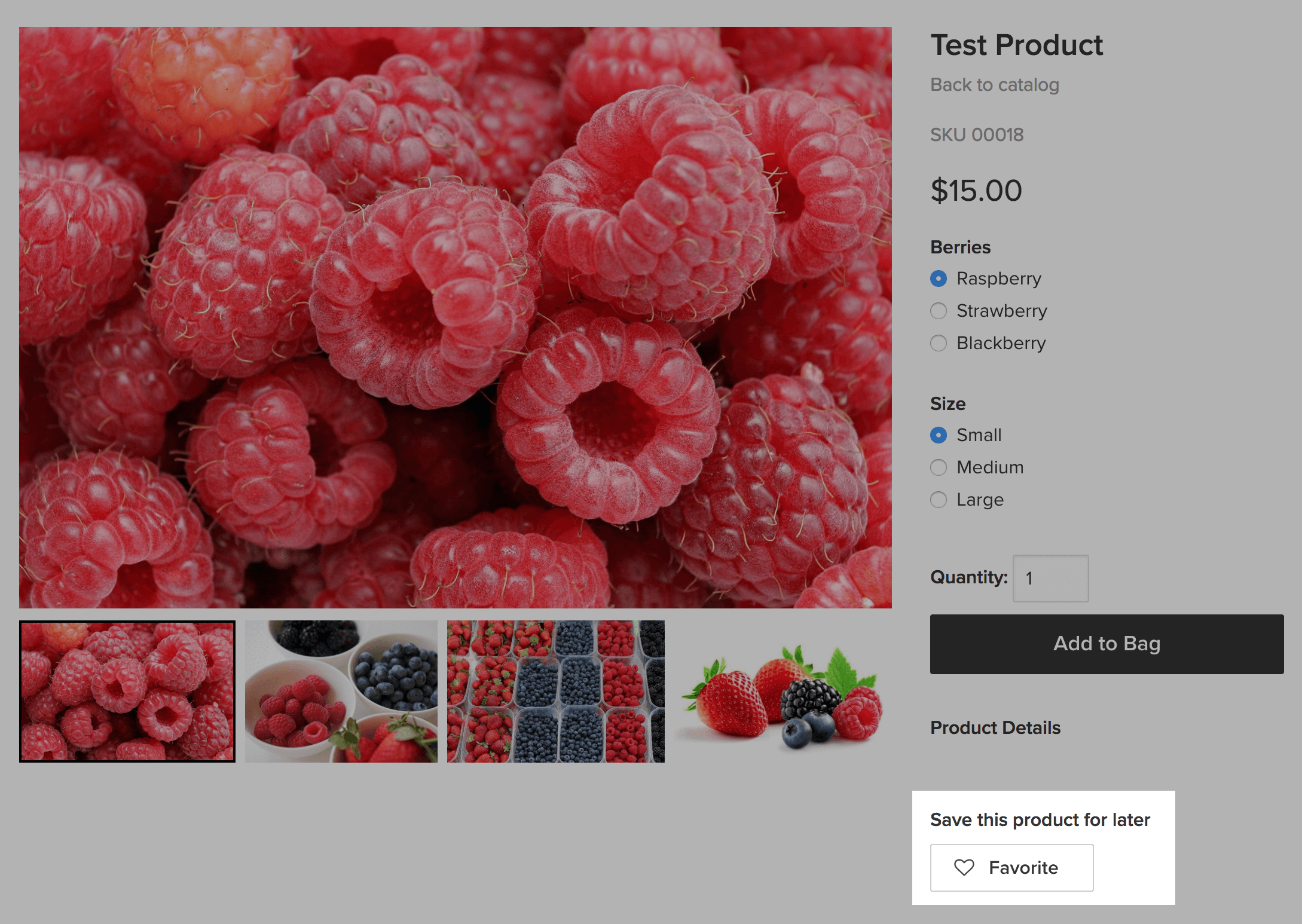
Task: Switch size to Large
Action: (x=939, y=500)
